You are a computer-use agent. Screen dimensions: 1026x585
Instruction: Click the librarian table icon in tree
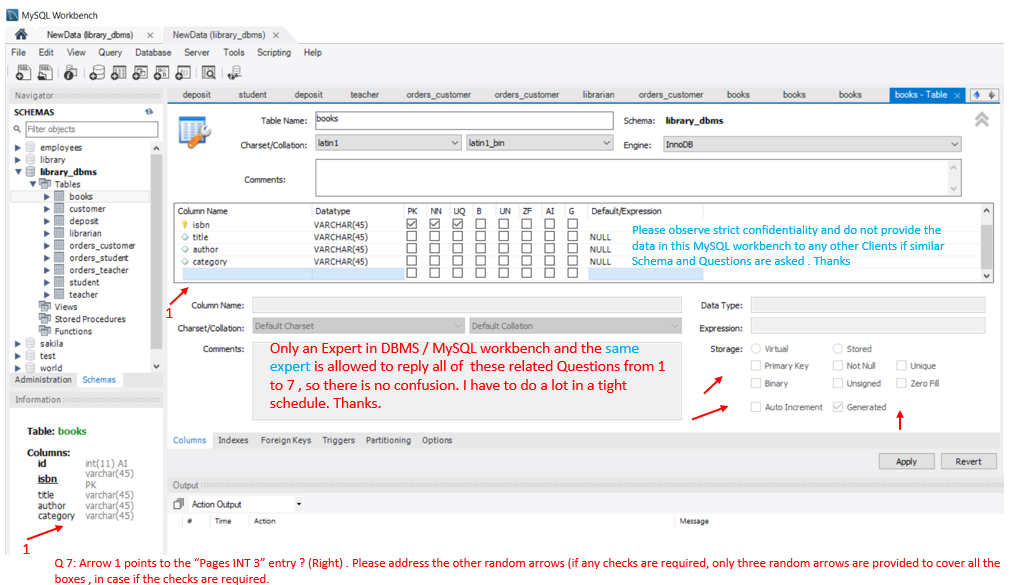[60, 233]
